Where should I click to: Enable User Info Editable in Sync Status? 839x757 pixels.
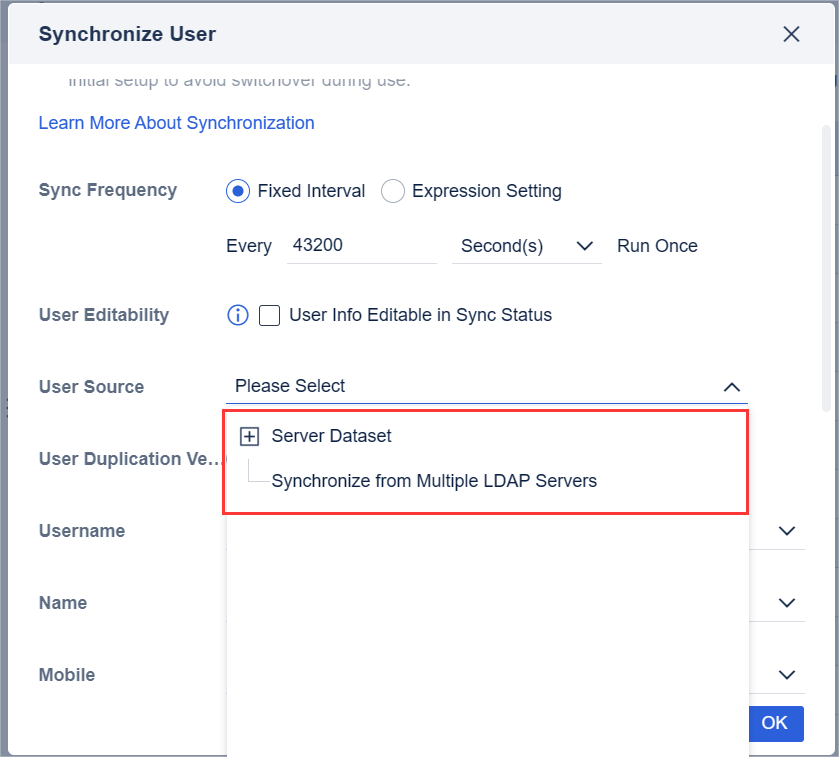(x=269, y=316)
